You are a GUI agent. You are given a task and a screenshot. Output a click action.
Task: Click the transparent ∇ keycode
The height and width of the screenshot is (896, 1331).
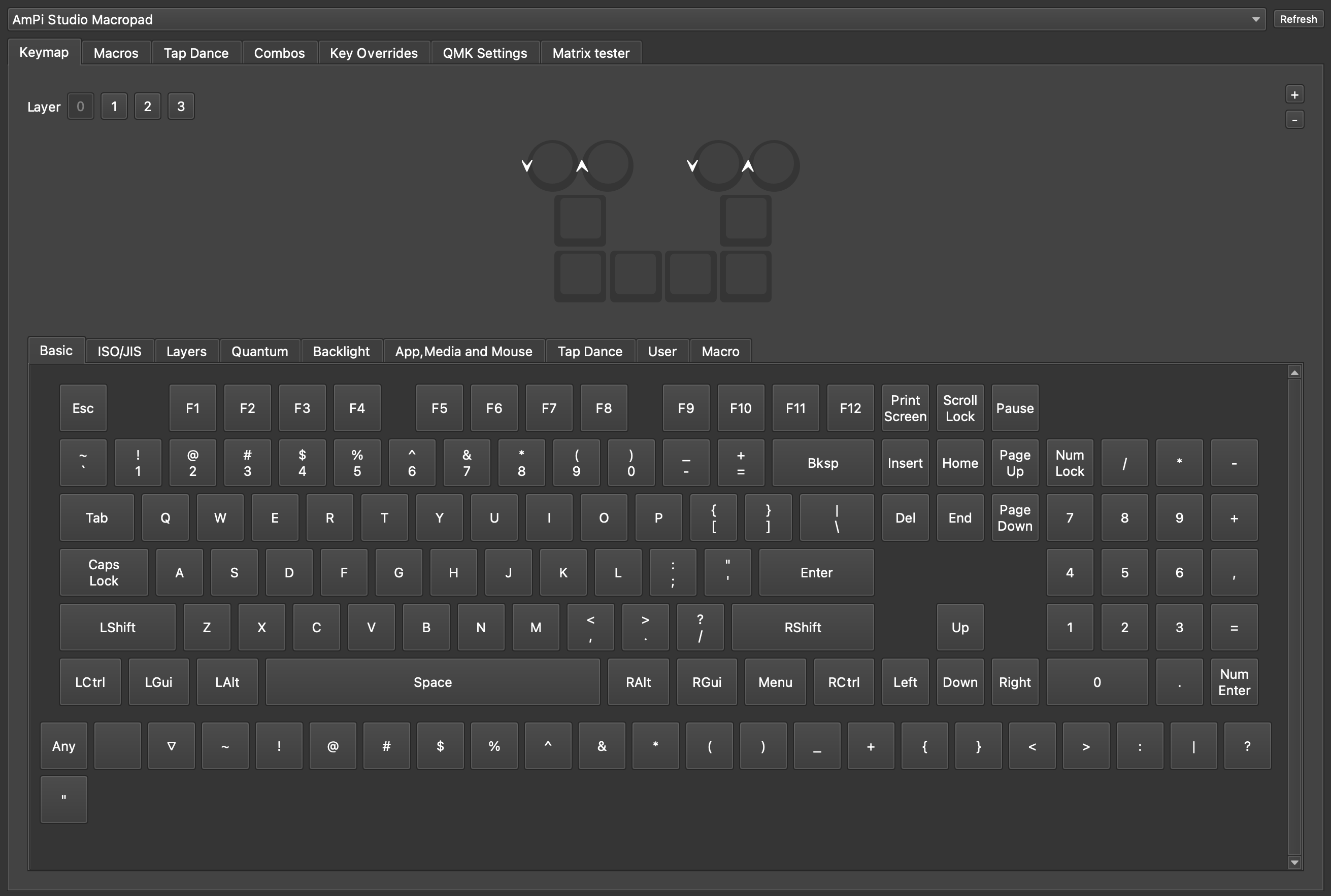pos(171,746)
